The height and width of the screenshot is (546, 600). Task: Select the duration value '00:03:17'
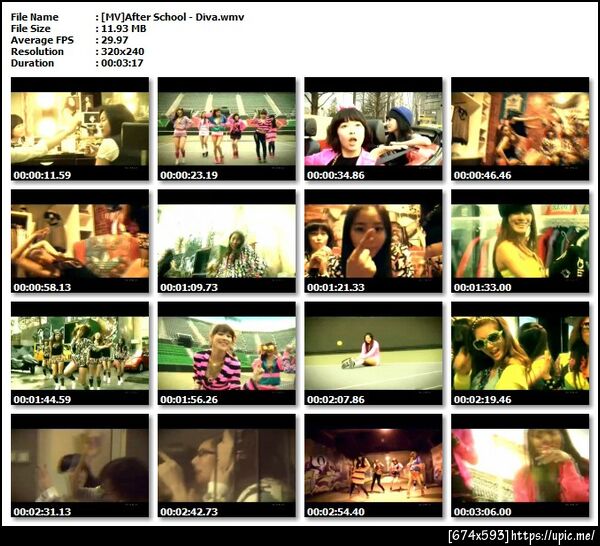click(x=122, y=63)
